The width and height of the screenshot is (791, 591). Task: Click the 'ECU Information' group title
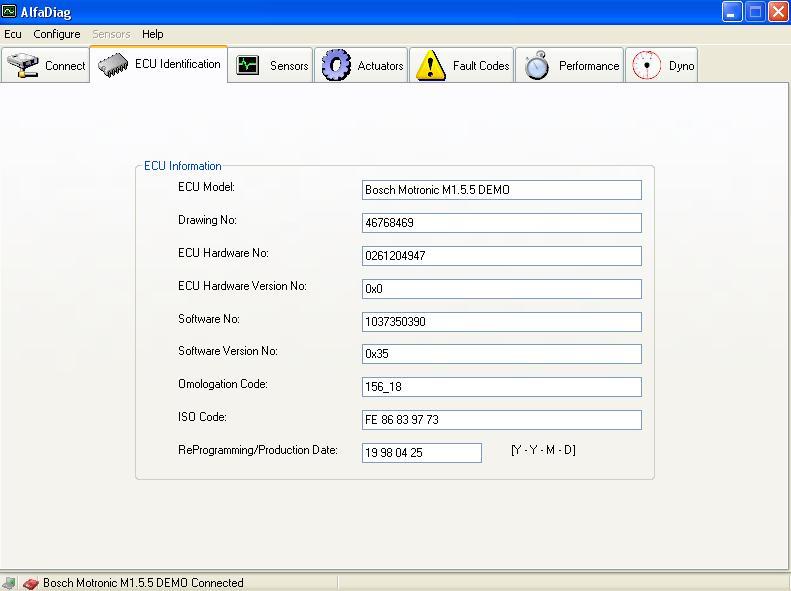183,166
